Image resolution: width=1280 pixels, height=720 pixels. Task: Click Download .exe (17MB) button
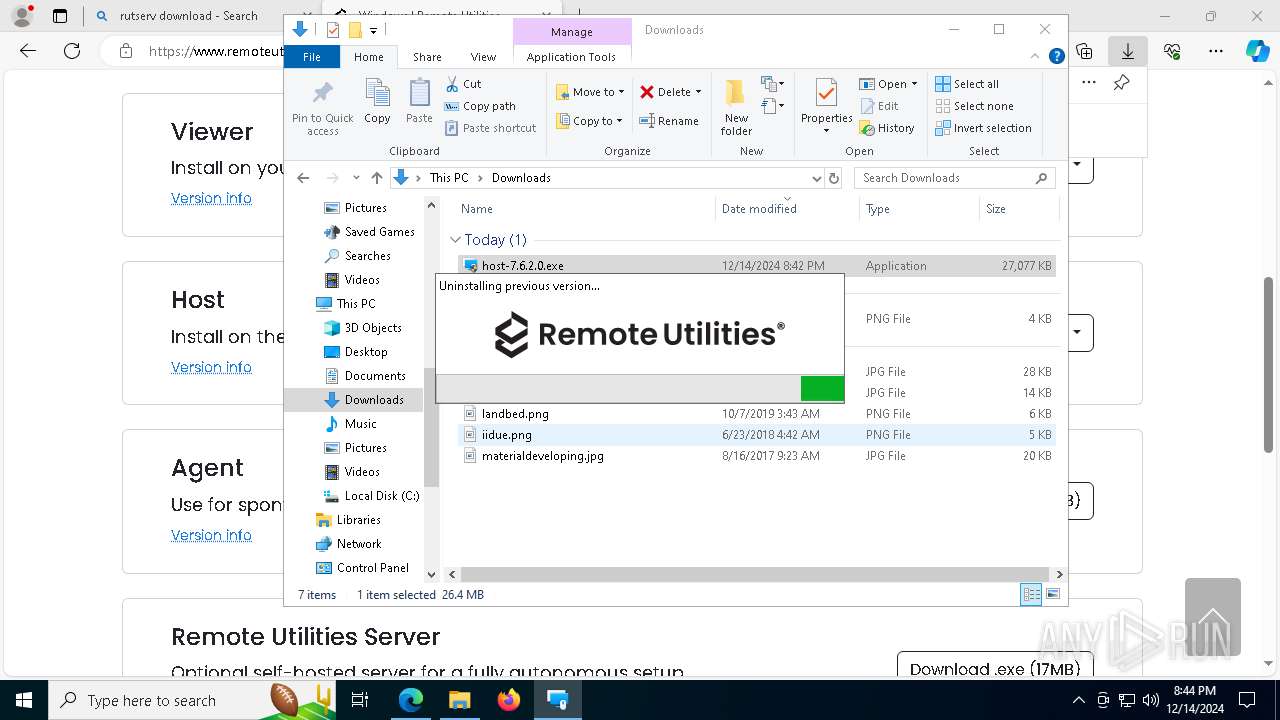coord(995,669)
